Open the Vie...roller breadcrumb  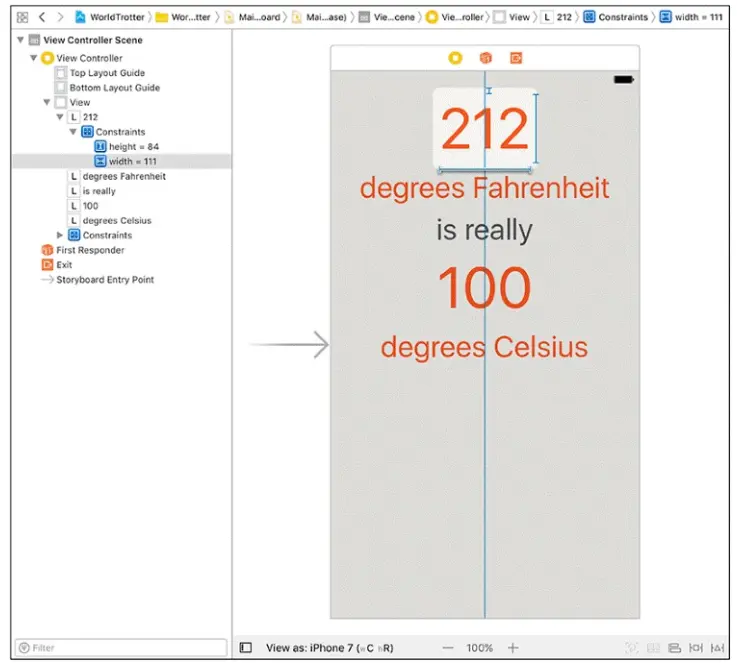(x=455, y=17)
